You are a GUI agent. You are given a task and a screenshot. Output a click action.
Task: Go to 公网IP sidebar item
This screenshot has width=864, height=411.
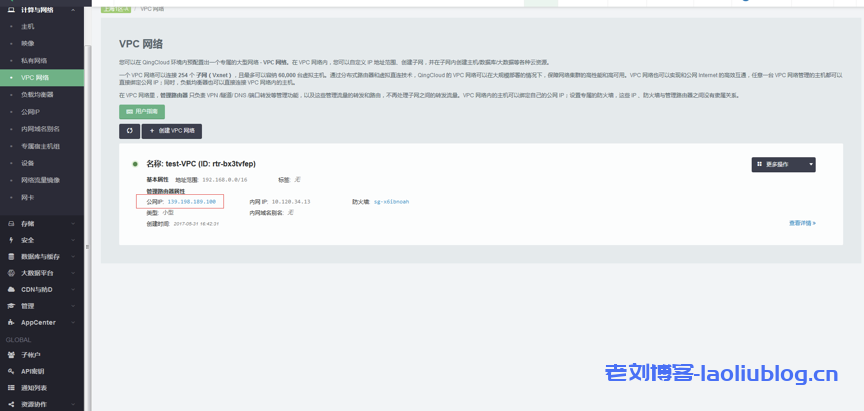point(31,111)
